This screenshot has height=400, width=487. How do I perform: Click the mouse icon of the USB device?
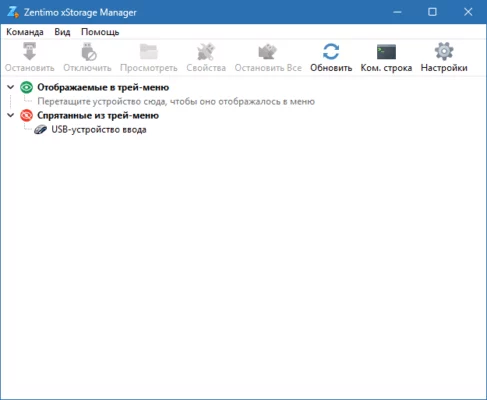[x=41, y=130]
